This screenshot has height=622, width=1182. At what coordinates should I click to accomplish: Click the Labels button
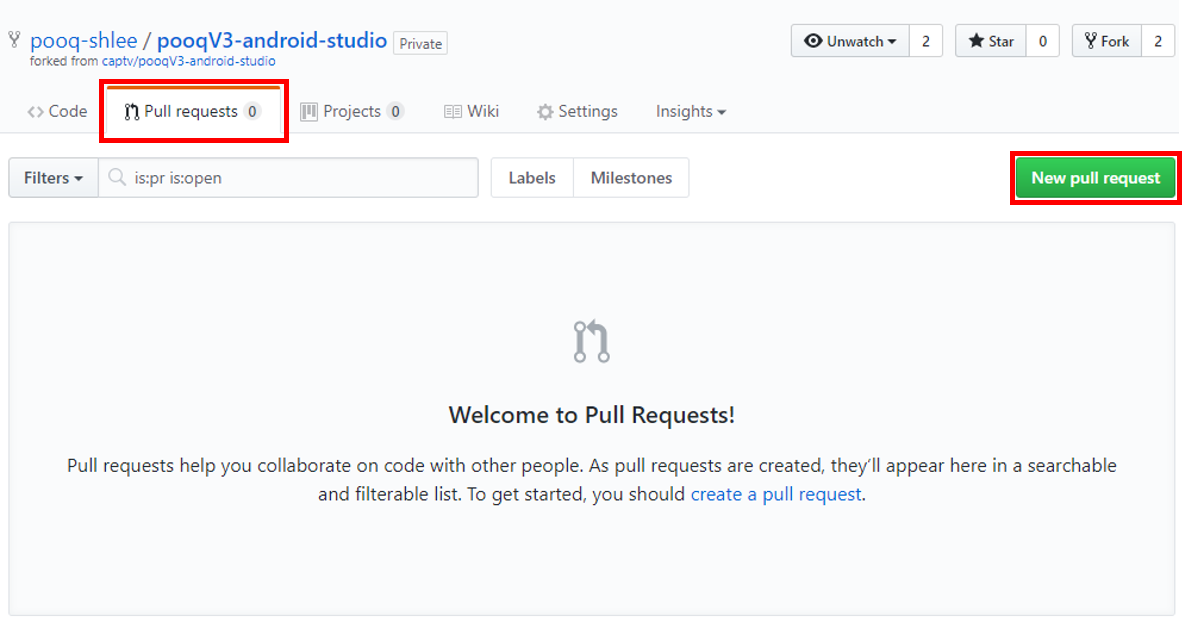532,178
